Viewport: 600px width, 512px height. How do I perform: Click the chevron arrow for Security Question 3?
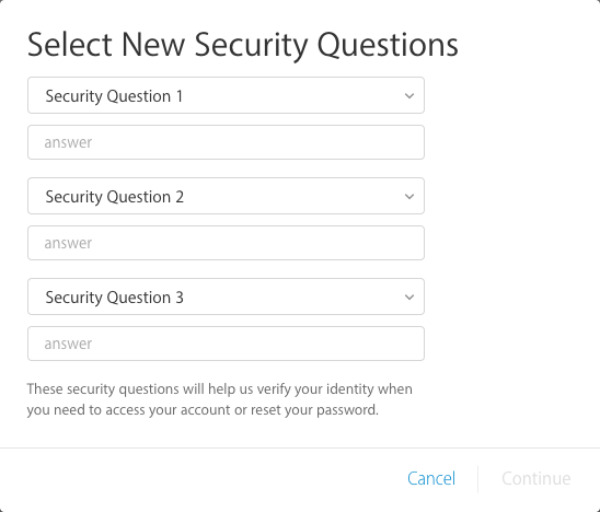point(408,297)
